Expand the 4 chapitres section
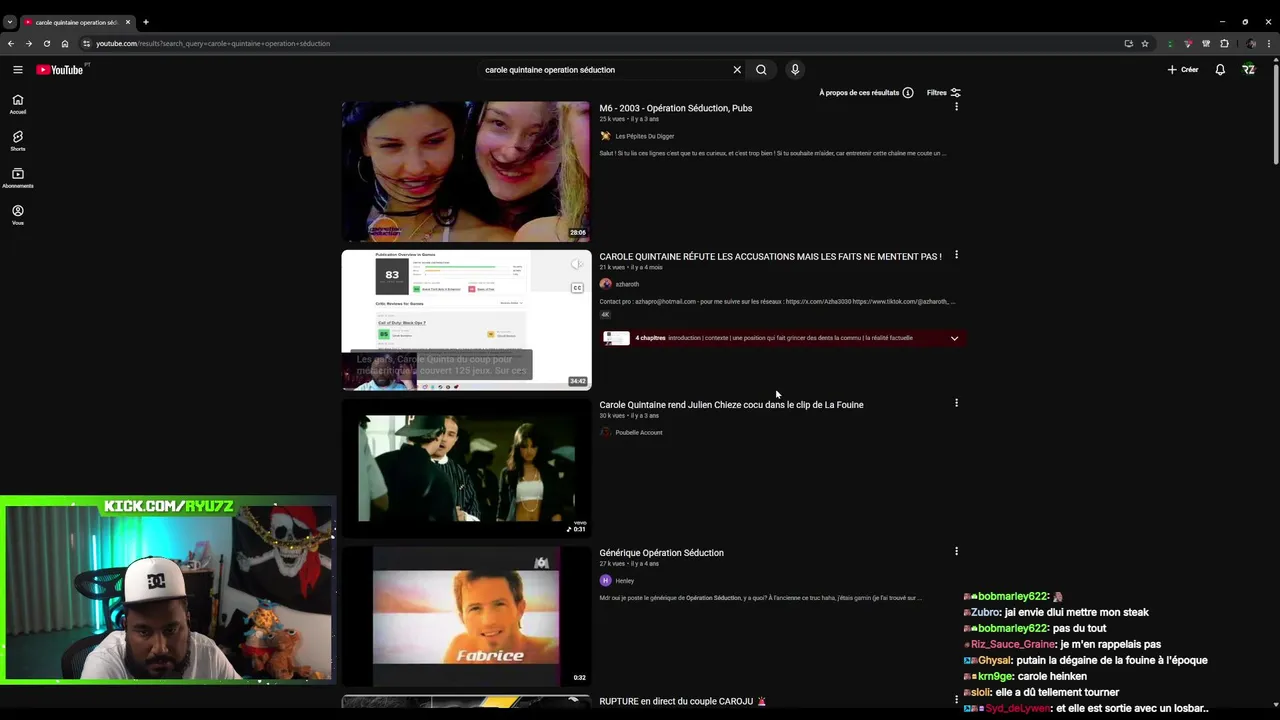Image resolution: width=1280 pixels, height=720 pixels. pos(954,338)
